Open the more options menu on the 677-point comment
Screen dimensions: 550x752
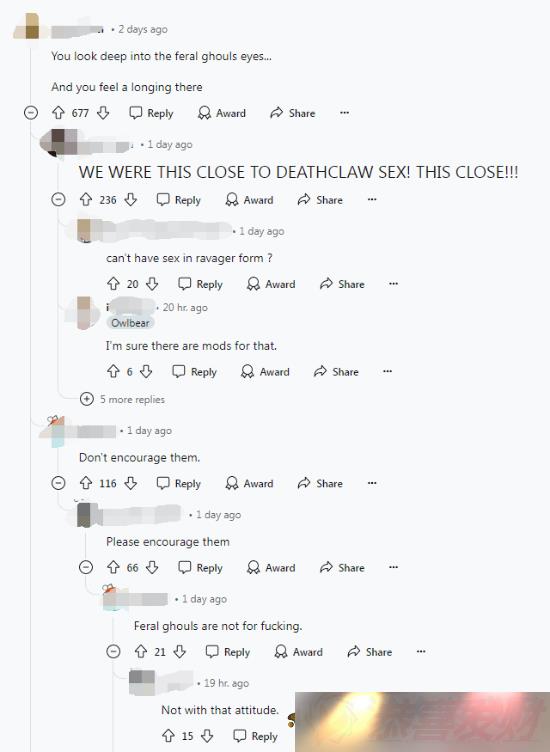click(344, 113)
